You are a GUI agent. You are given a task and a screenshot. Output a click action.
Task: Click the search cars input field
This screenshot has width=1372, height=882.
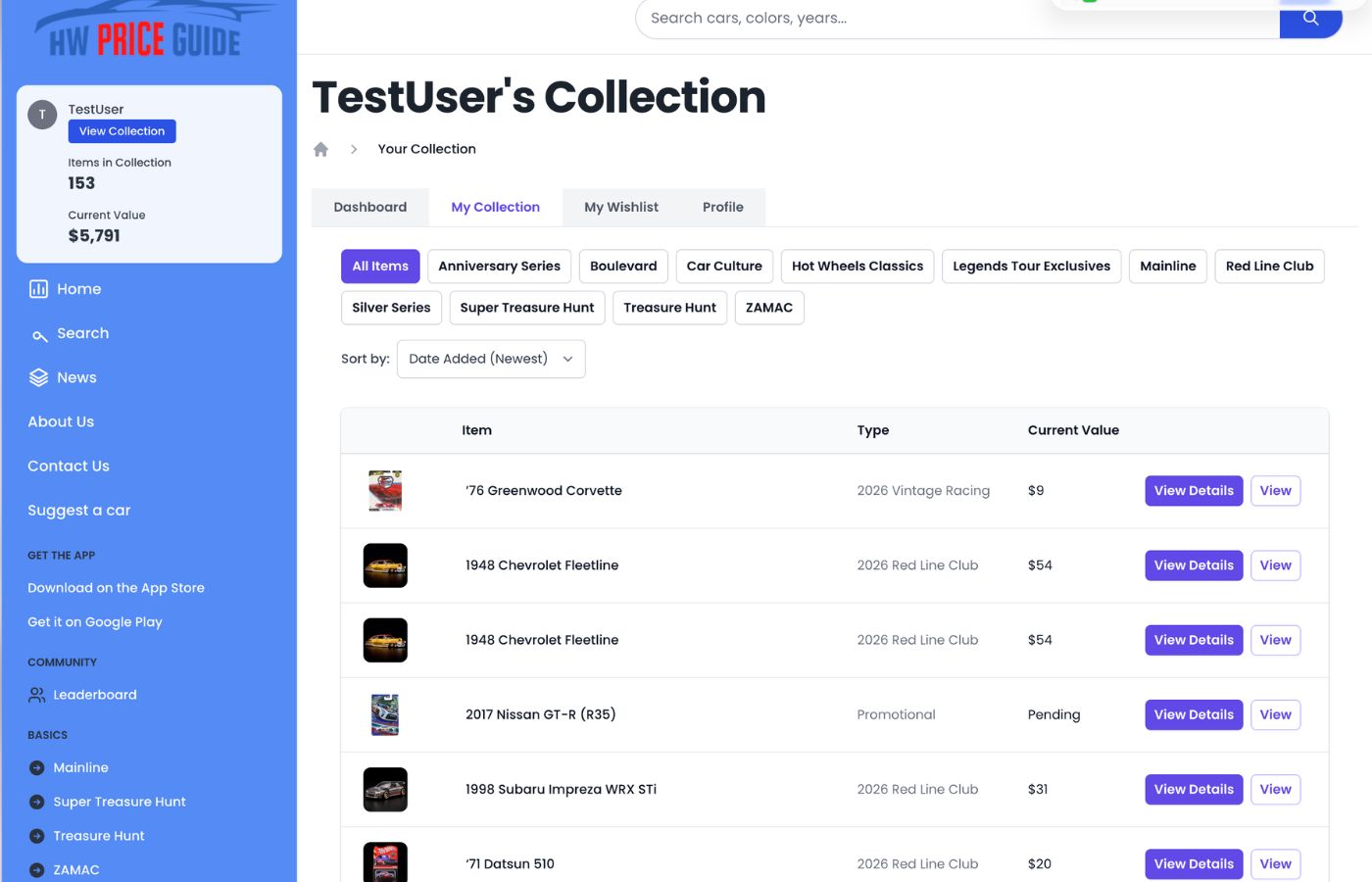point(957,19)
